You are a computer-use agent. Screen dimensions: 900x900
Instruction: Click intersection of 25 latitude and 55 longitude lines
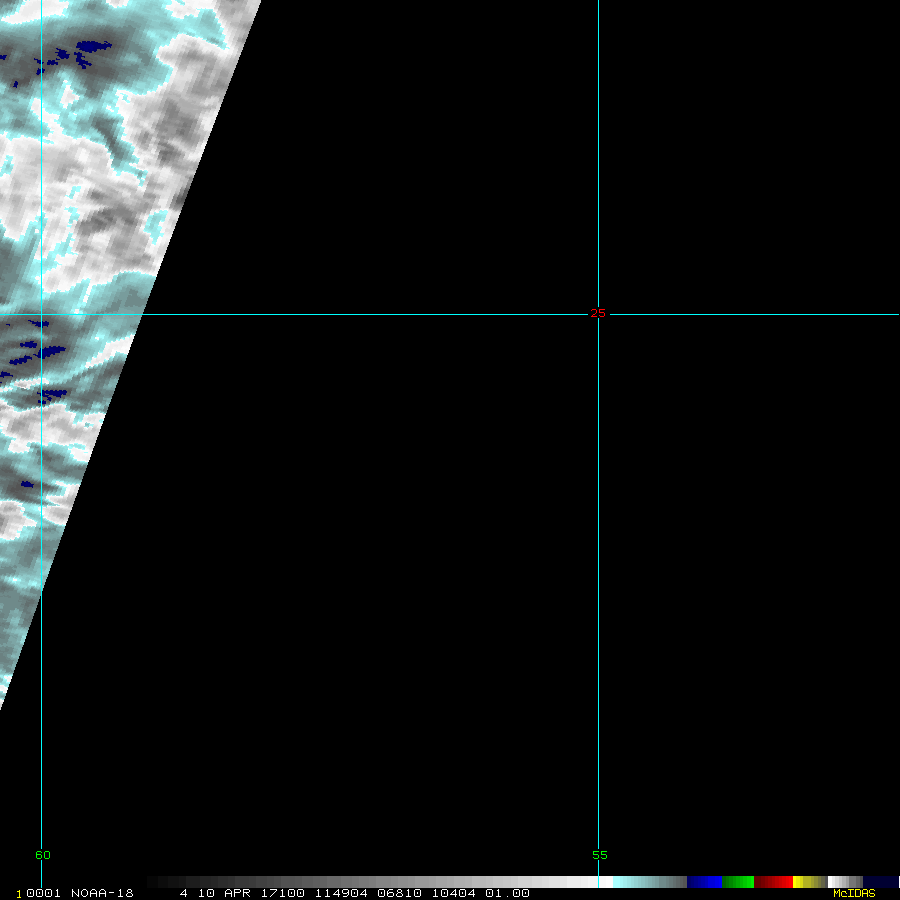[x=598, y=314]
